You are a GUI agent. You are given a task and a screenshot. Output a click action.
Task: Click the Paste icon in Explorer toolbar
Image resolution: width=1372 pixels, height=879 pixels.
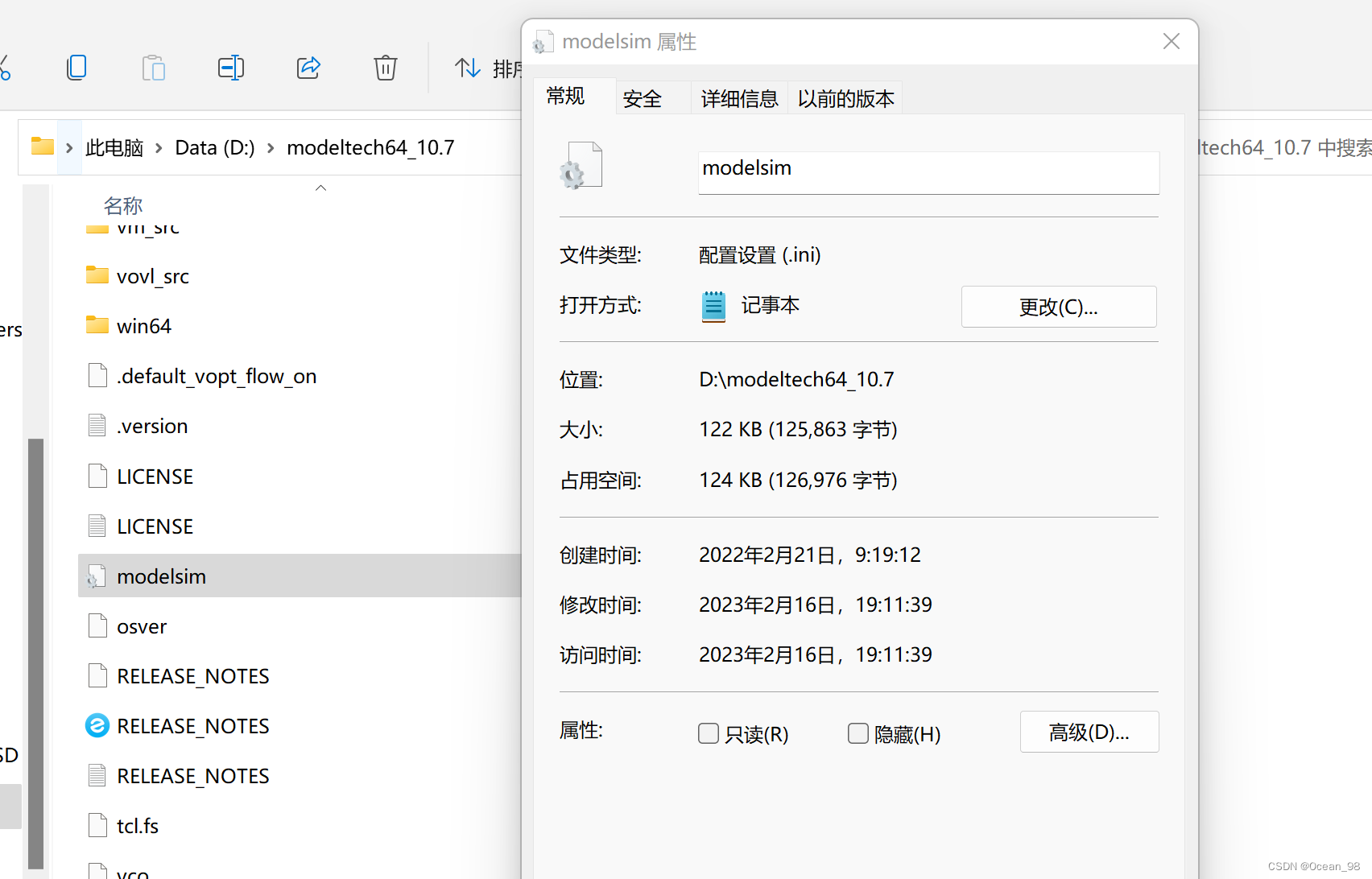pos(153,68)
